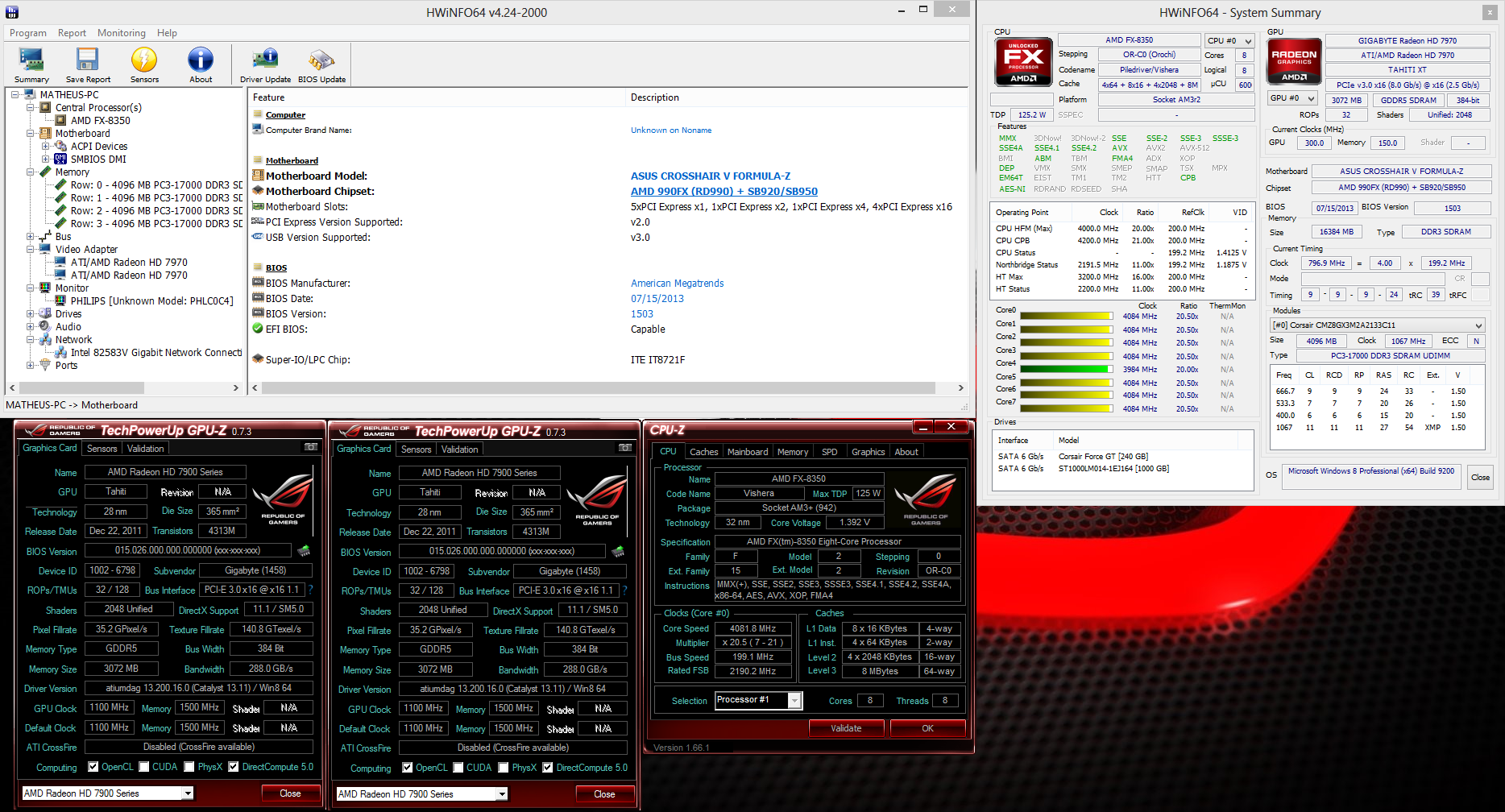Click the AMD FX processor logo
The height and width of the screenshot is (812, 1505).
coord(1023,61)
